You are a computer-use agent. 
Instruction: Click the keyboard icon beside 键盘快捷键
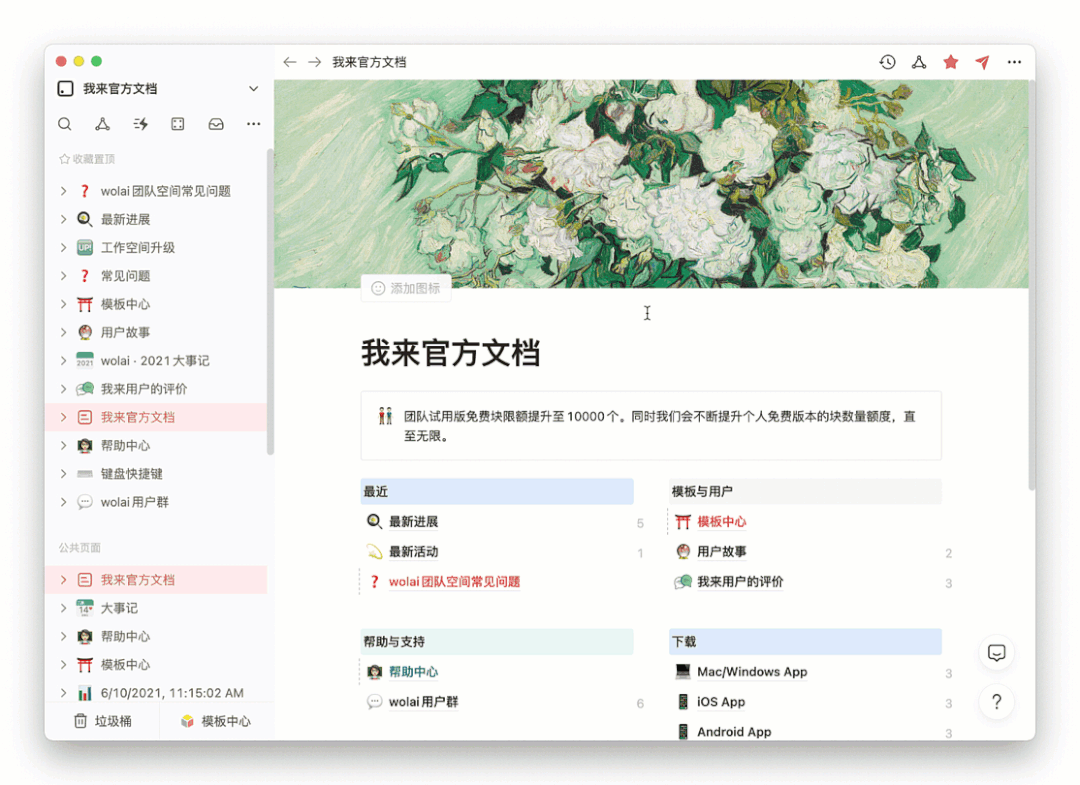(85, 474)
